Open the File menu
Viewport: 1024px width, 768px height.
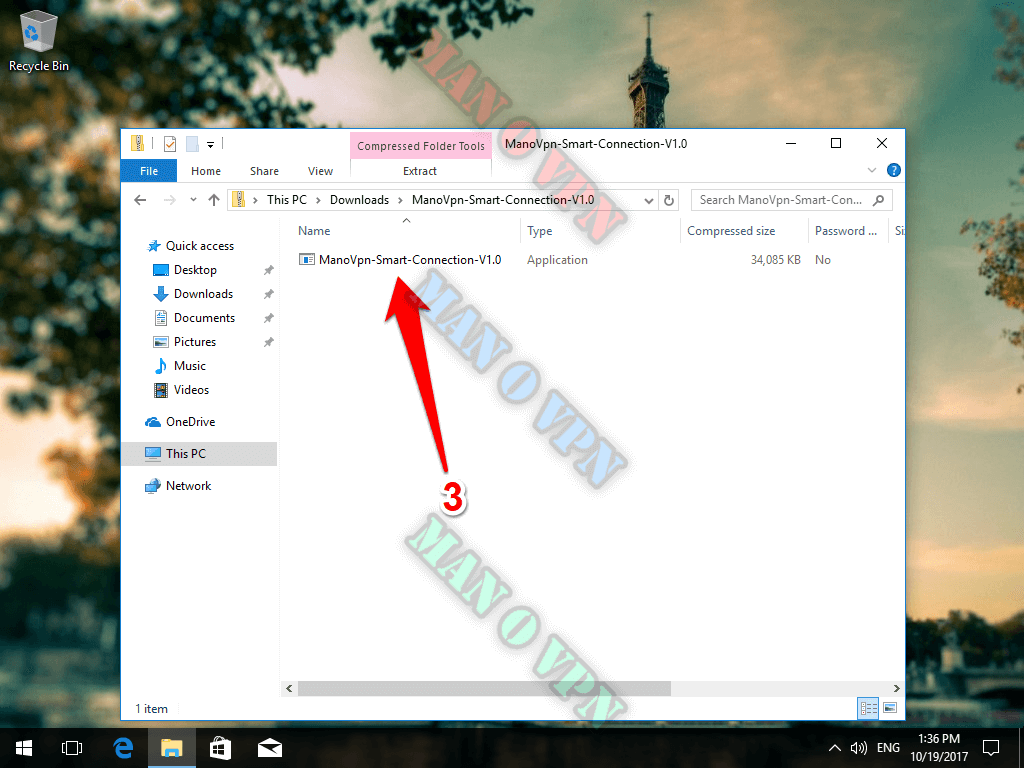click(149, 171)
